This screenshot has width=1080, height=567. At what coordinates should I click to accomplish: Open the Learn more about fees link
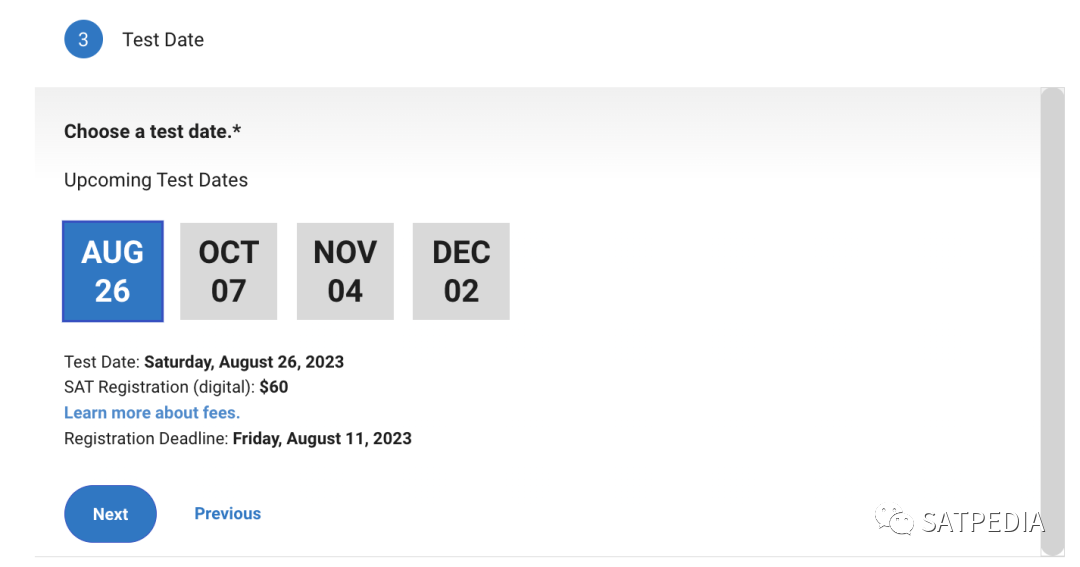pyautogui.click(x=152, y=413)
